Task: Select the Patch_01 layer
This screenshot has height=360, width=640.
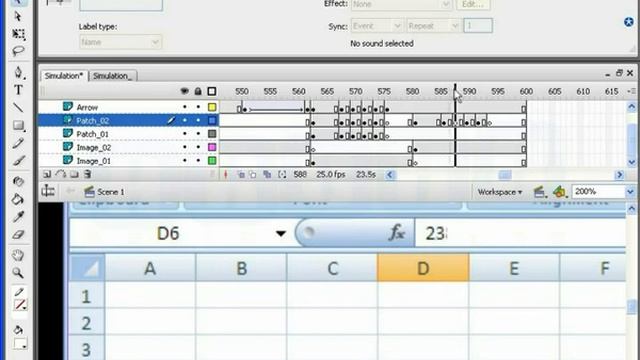Action: (x=93, y=134)
